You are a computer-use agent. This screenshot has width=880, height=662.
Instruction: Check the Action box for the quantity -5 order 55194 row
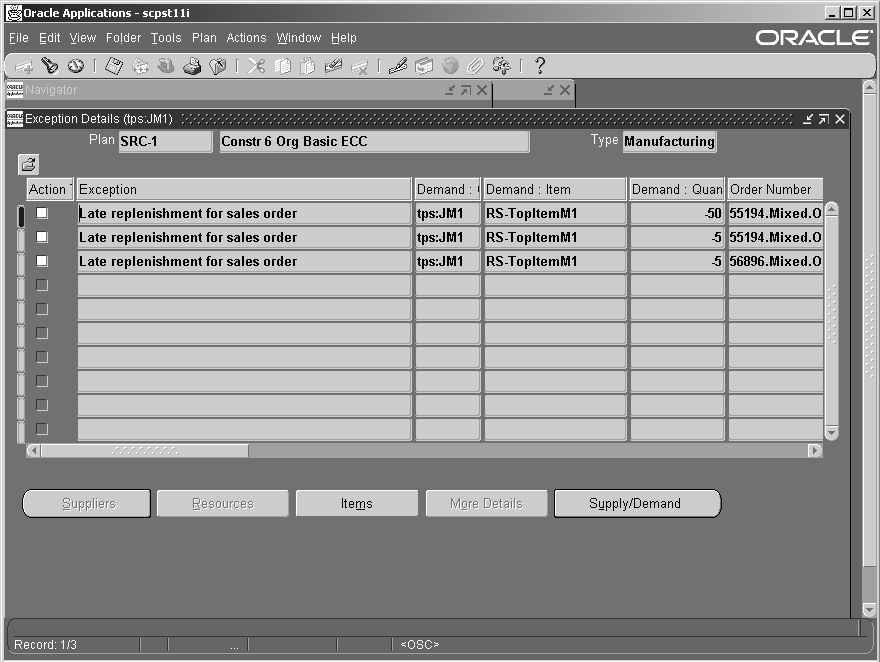click(42, 237)
